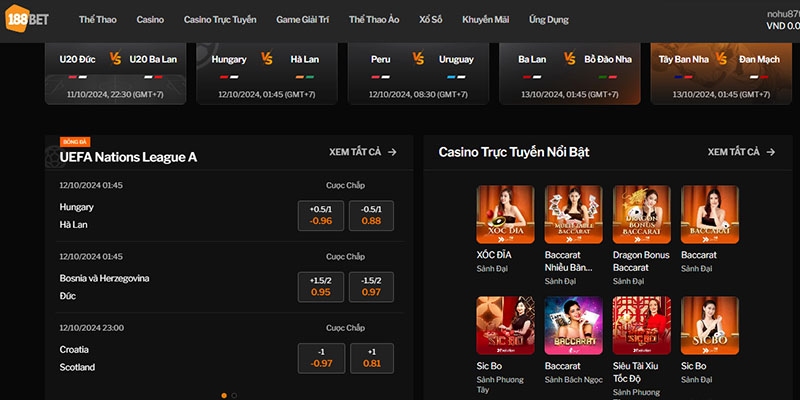Click the Hungary team name

77,207
